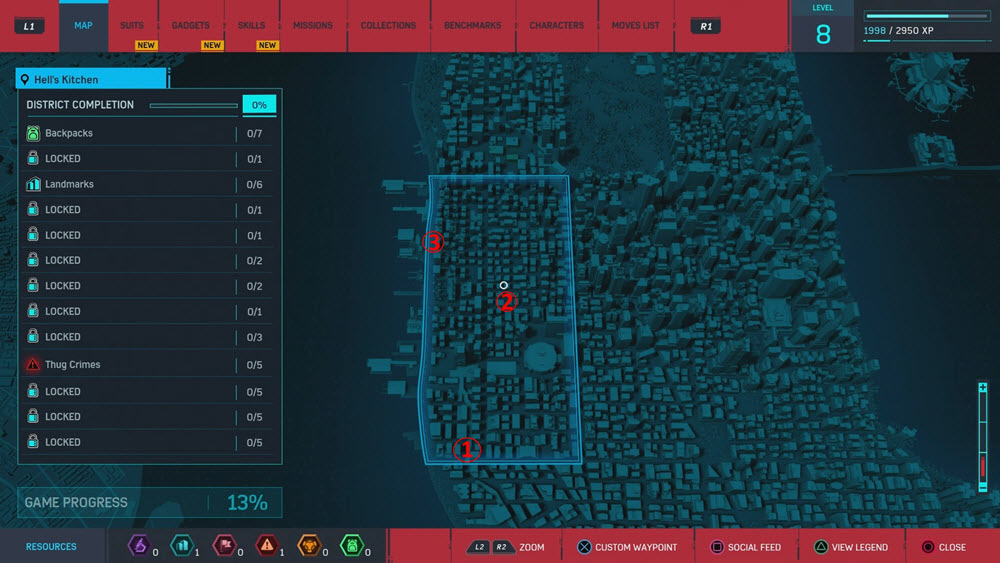Click the lock icon on the 0/3 row
Image resolution: width=1000 pixels, height=563 pixels.
33,336
